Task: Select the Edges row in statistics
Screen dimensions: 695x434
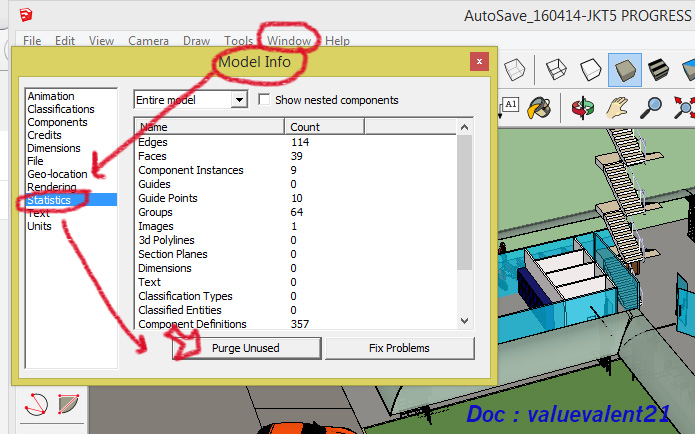Action: point(295,142)
